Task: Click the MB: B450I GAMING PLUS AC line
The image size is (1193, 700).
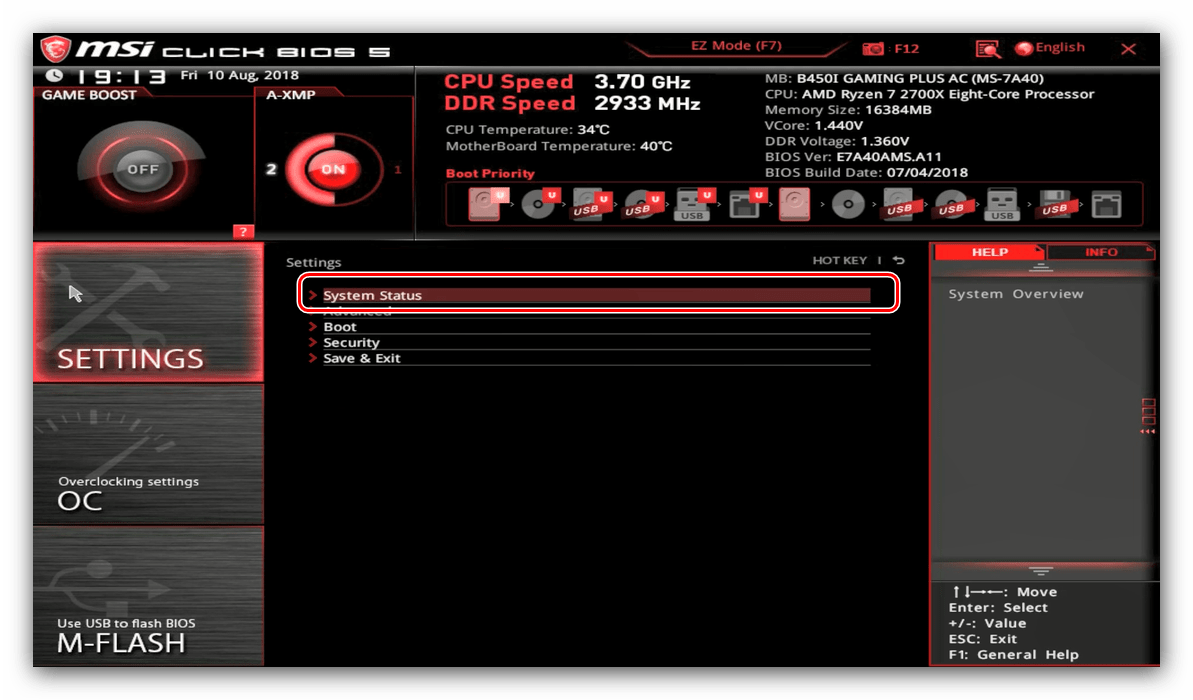Action: tap(904, 78)
